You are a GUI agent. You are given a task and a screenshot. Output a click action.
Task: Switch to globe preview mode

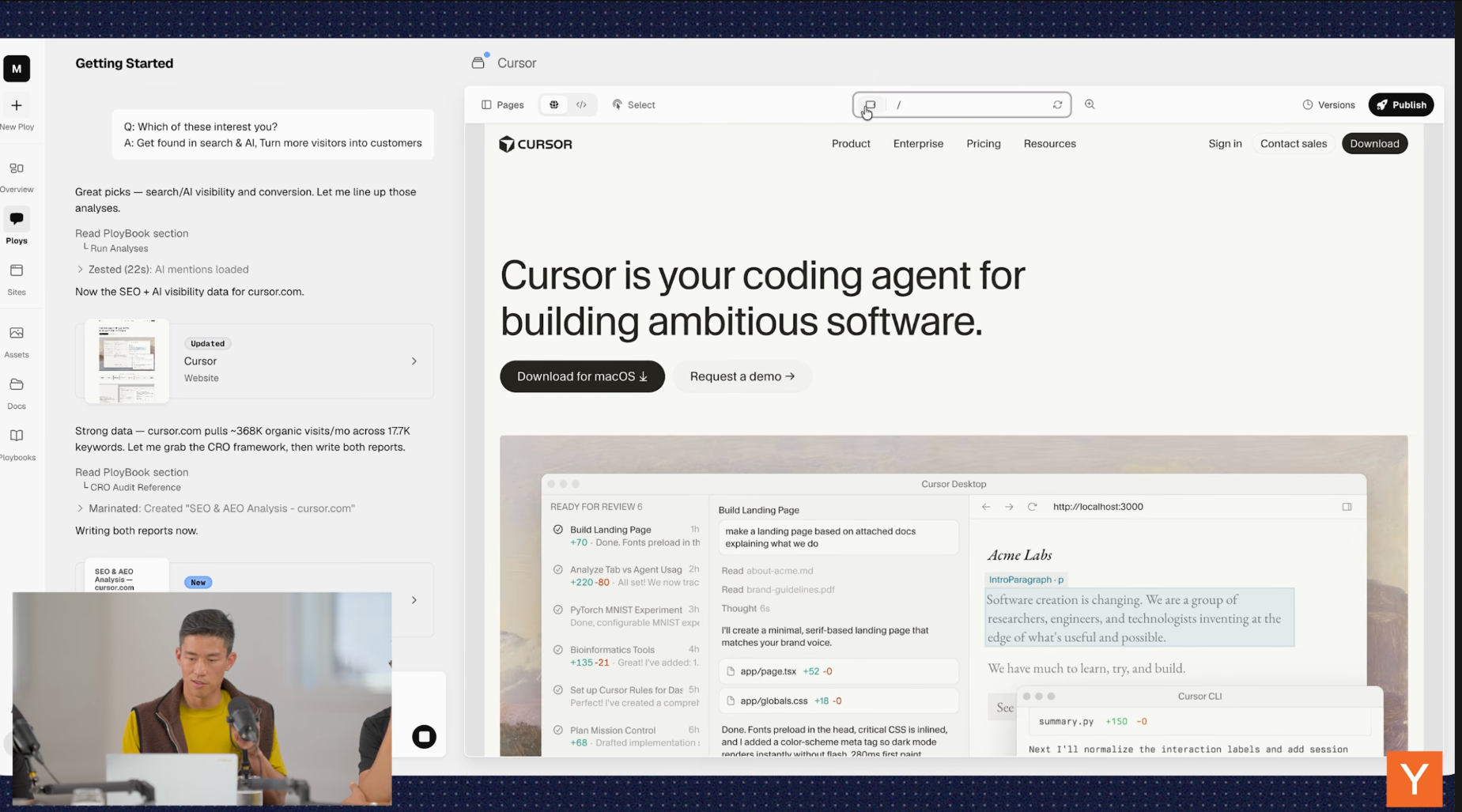(x=553, y=104)
